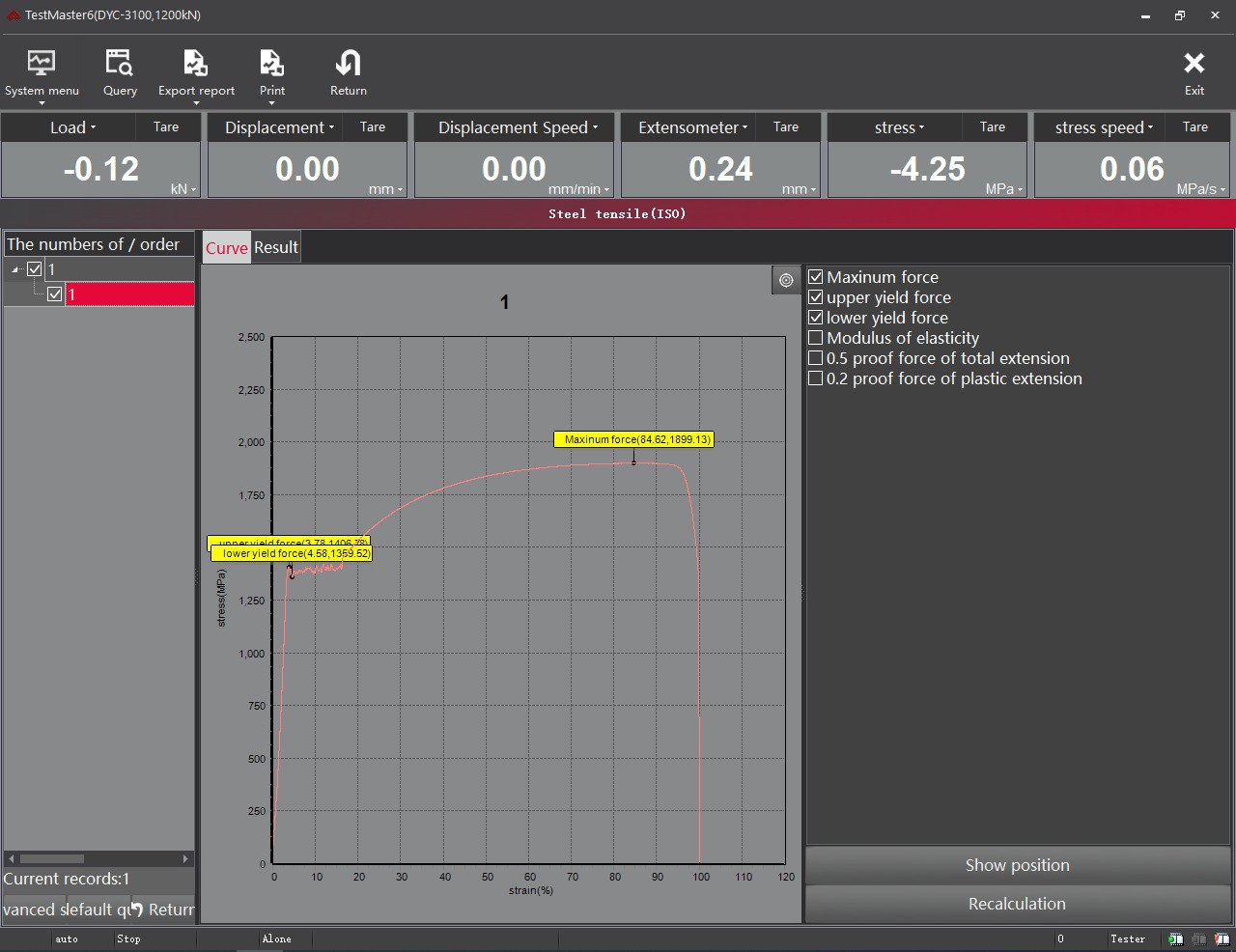Image resolution: width=1236 pixels, height=952 pixels.
Task: Click the Query icon
Action: click(120, 72)
